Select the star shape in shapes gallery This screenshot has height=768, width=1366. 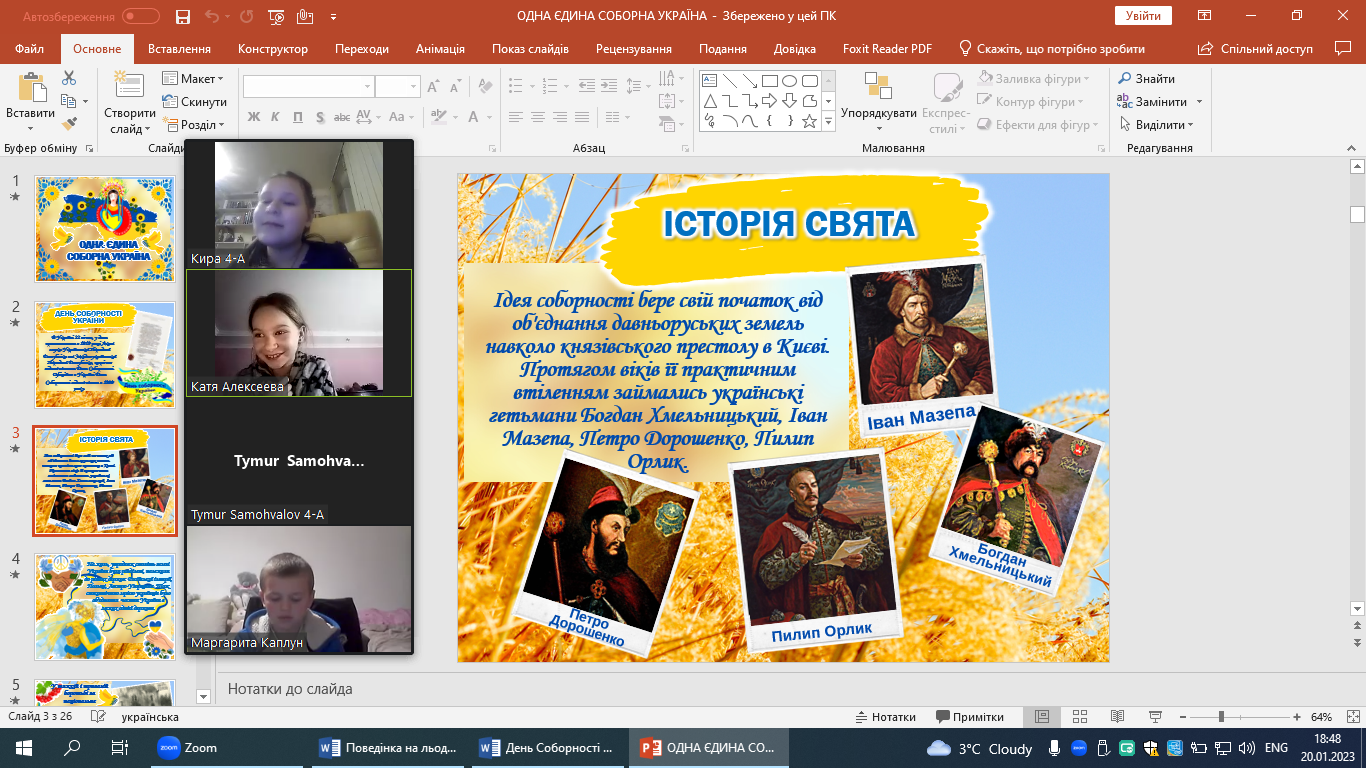(809, 121)
